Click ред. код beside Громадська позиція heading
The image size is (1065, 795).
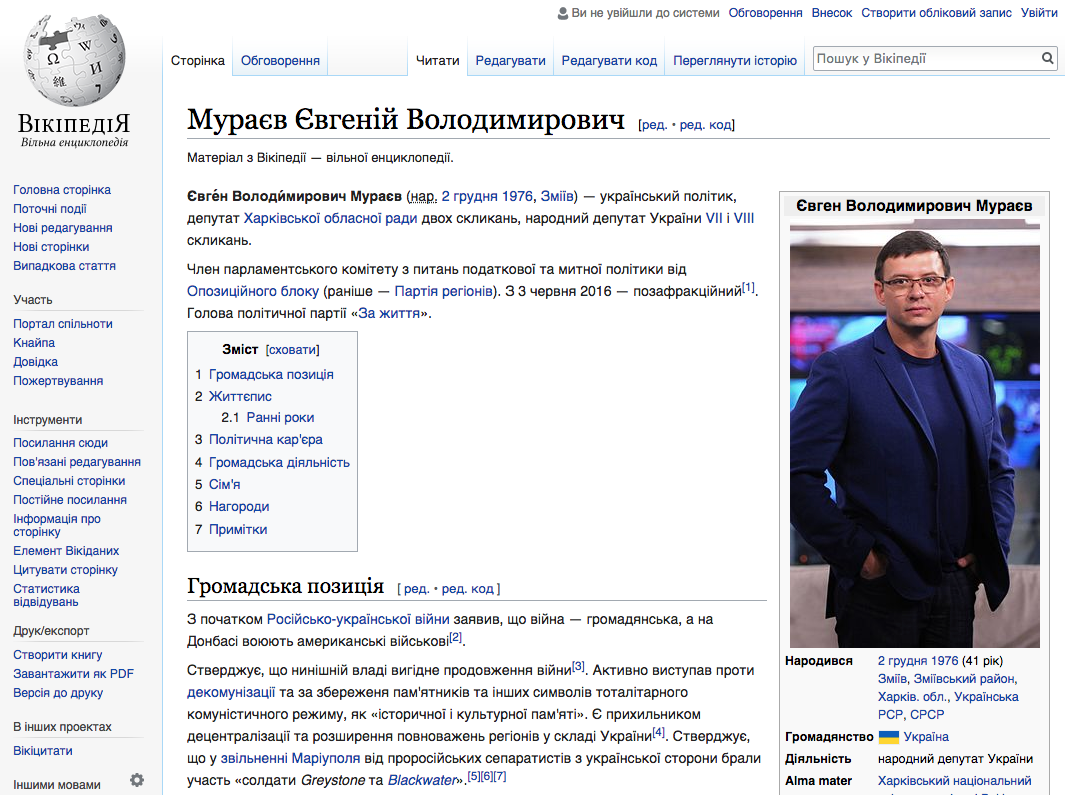coord(467,588)
